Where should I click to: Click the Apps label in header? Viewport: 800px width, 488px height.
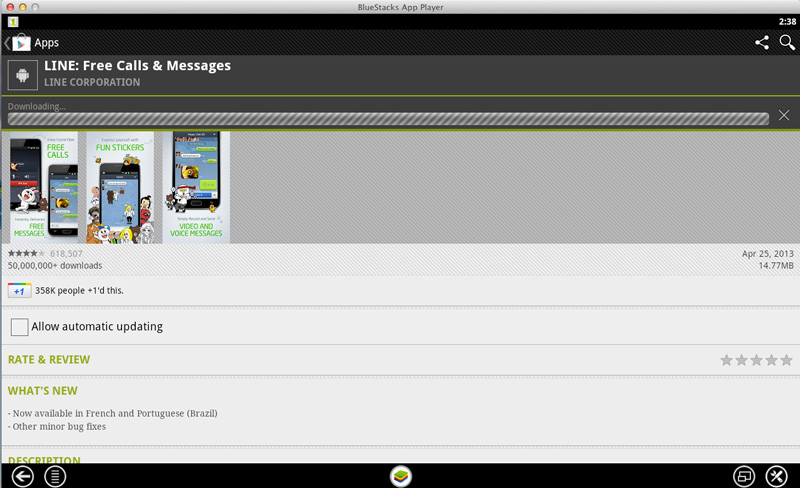point(46,43)
